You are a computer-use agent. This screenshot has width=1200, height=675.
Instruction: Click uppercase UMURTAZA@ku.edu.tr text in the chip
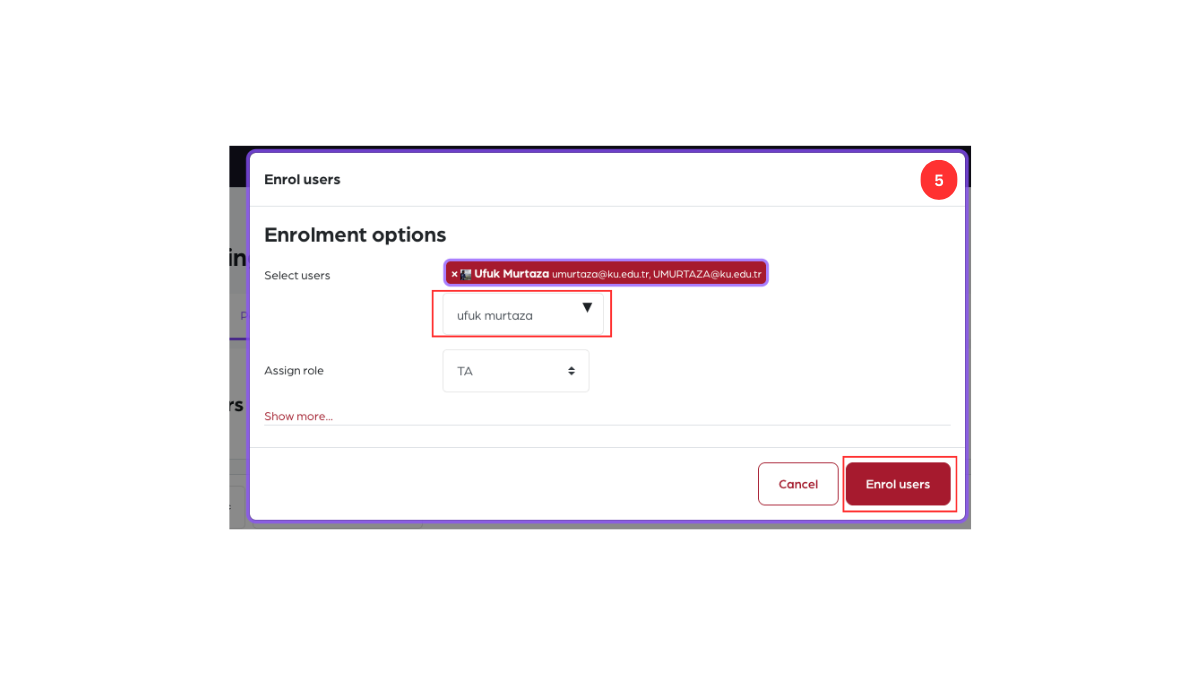[707, 274]
